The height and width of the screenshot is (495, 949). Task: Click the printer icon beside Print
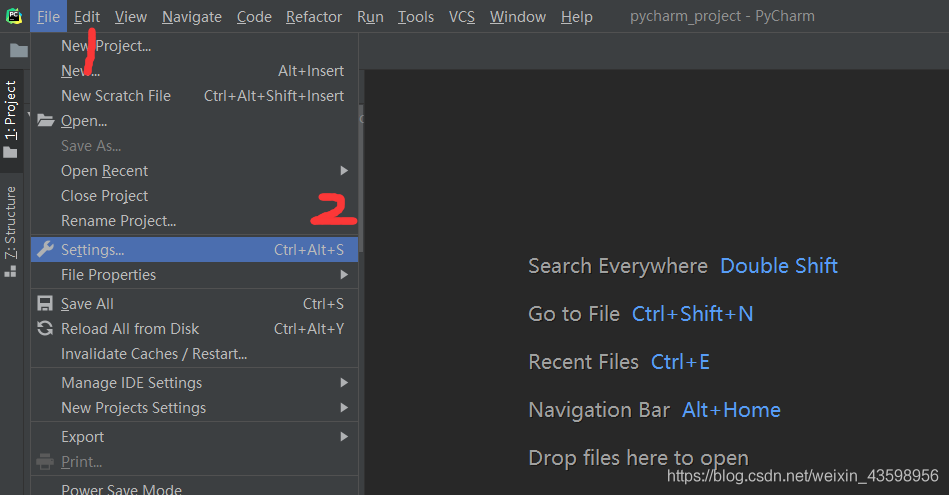(45, 462)
